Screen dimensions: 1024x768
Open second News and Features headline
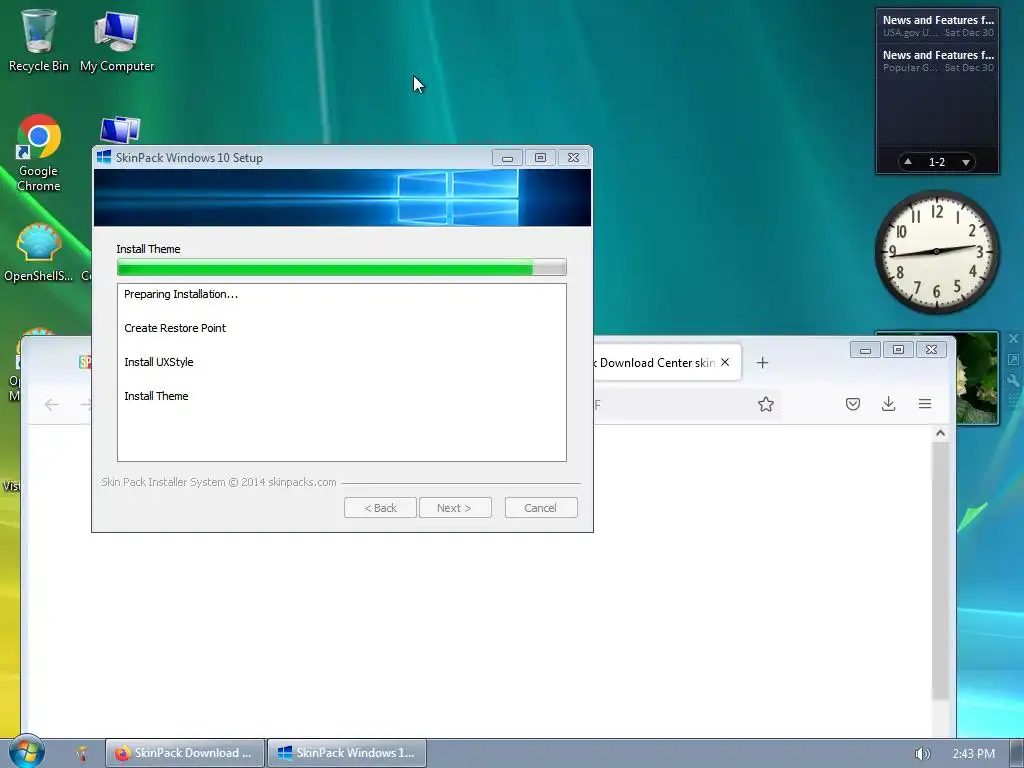tap(937, 61)
